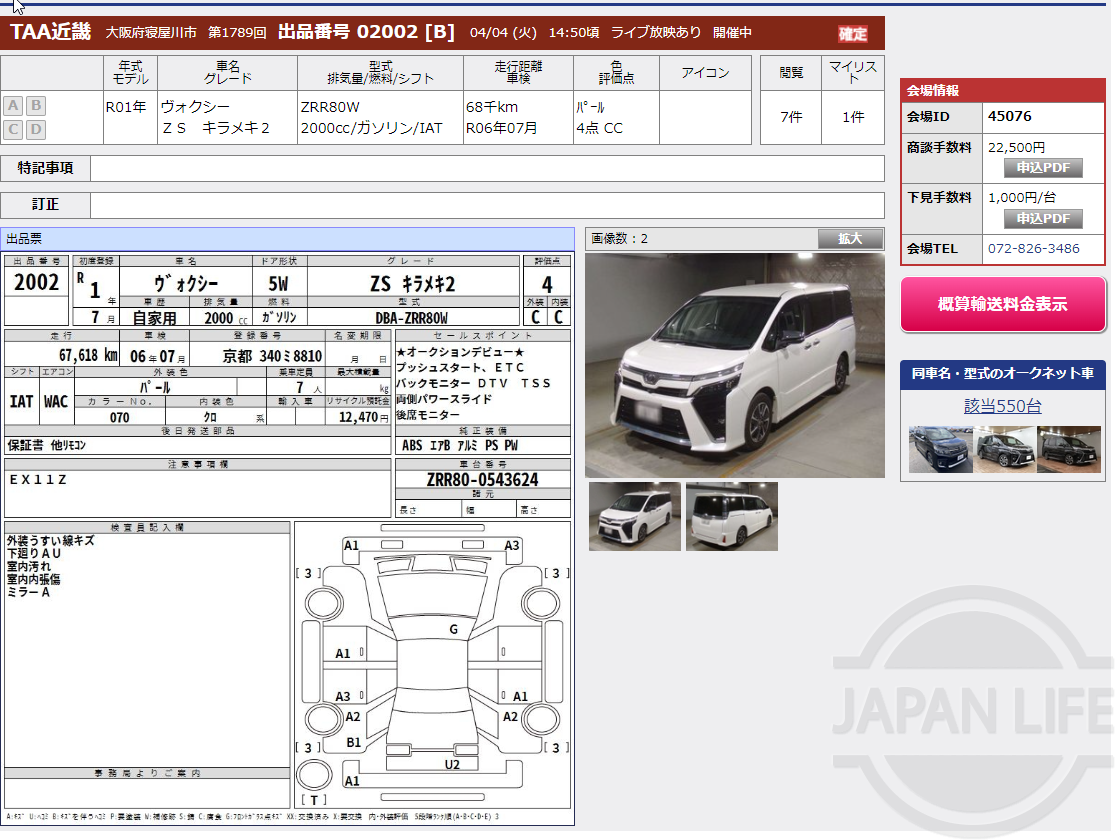Screen dimensions: 1115x840
Task: Select the "A" photo view button
Action: (13, 105)
